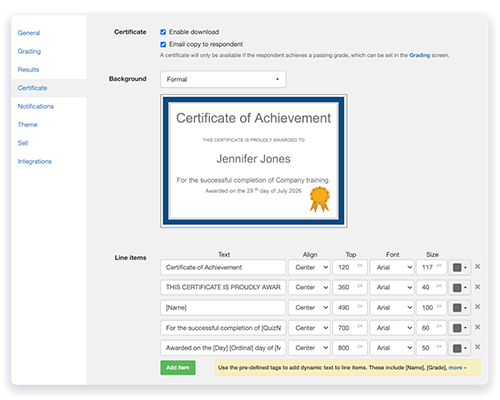Open Align dropdown for [Name] row

click(x=309, y=308)
